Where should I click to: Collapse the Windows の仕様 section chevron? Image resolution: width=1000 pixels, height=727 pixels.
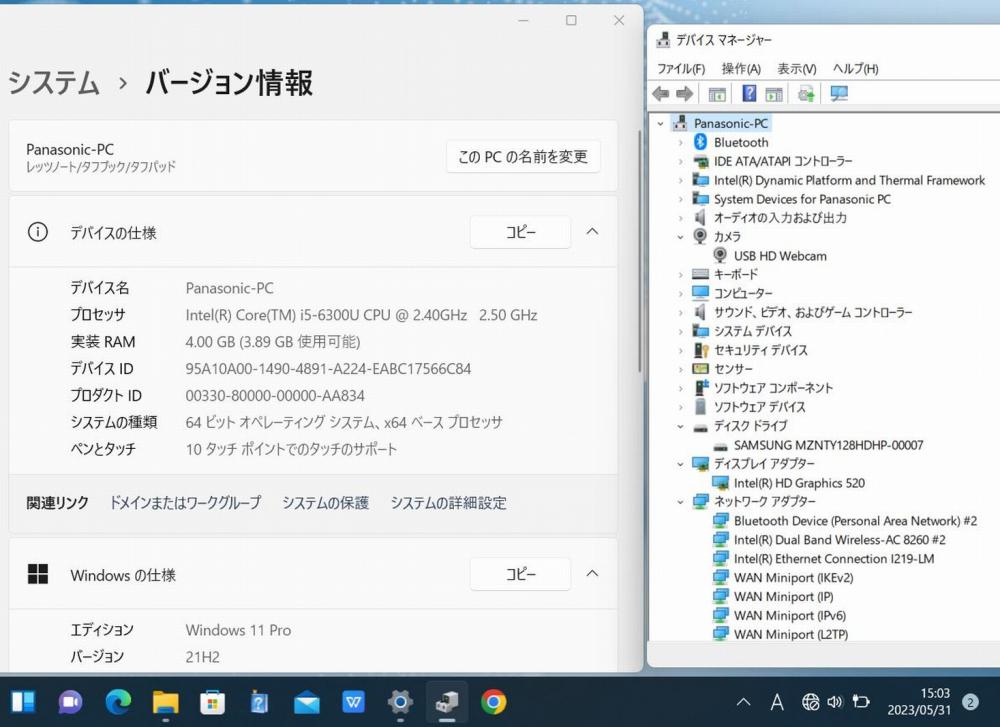[x=592, y=574]
